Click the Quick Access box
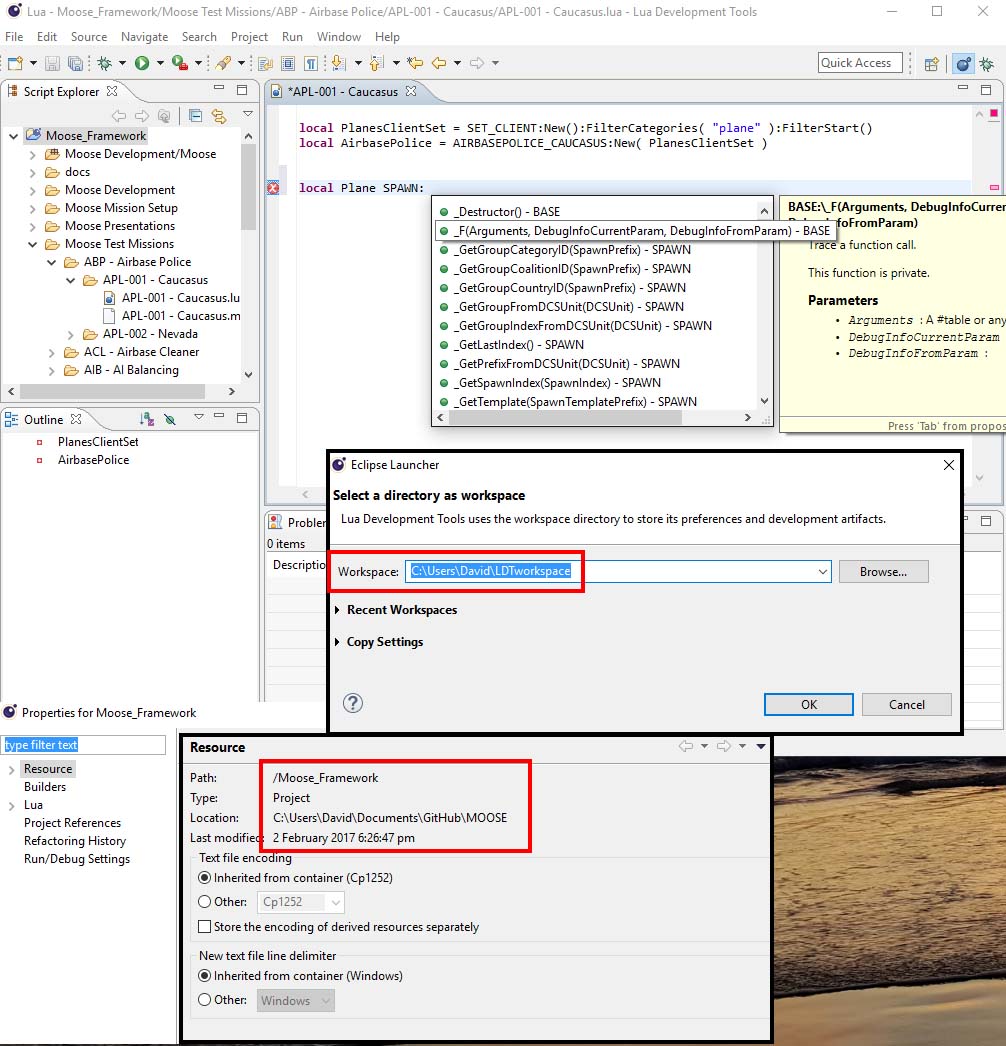Viewport: 1006px width, 1046px height. pos(860,63)
